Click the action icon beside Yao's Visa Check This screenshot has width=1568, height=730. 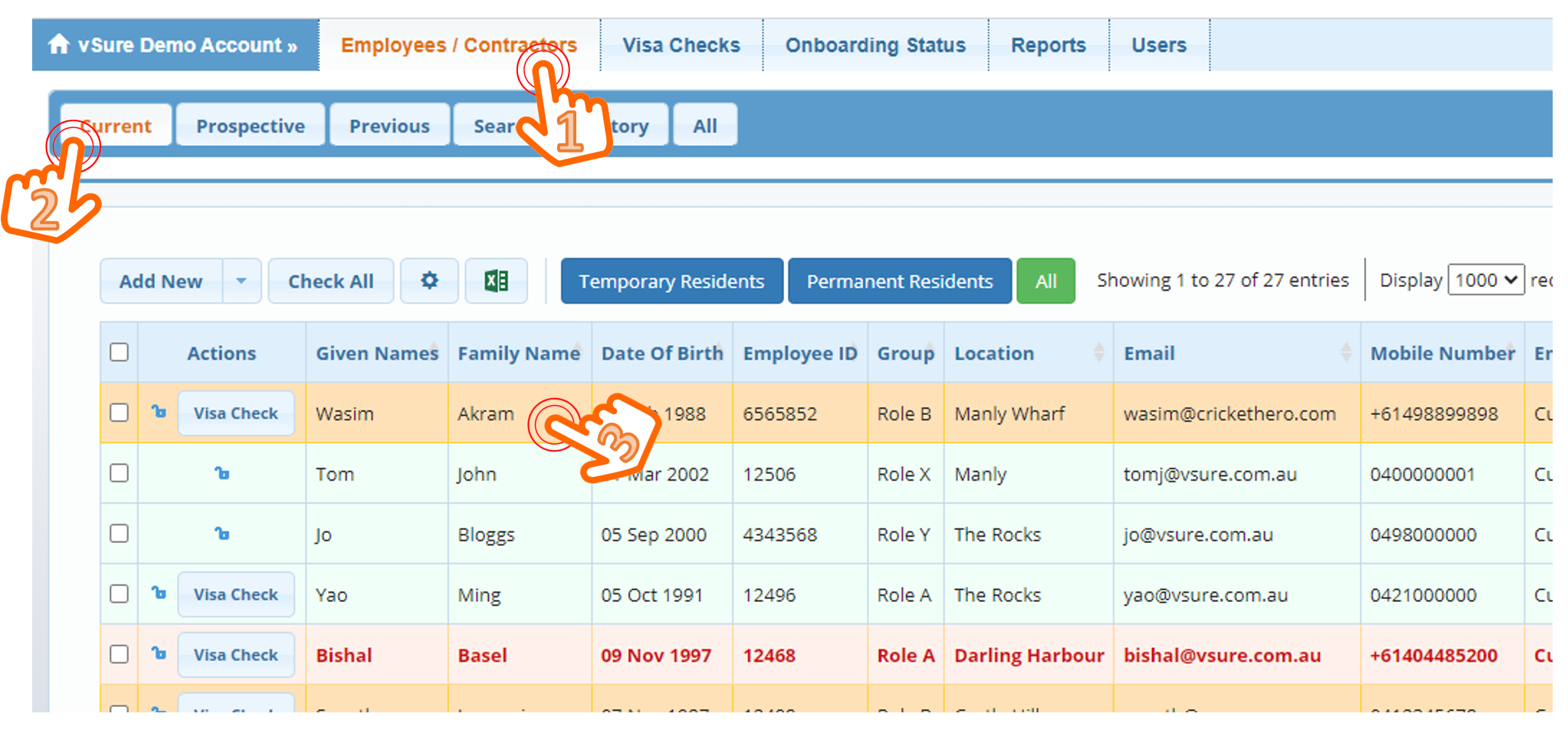(x=159, y=593)
